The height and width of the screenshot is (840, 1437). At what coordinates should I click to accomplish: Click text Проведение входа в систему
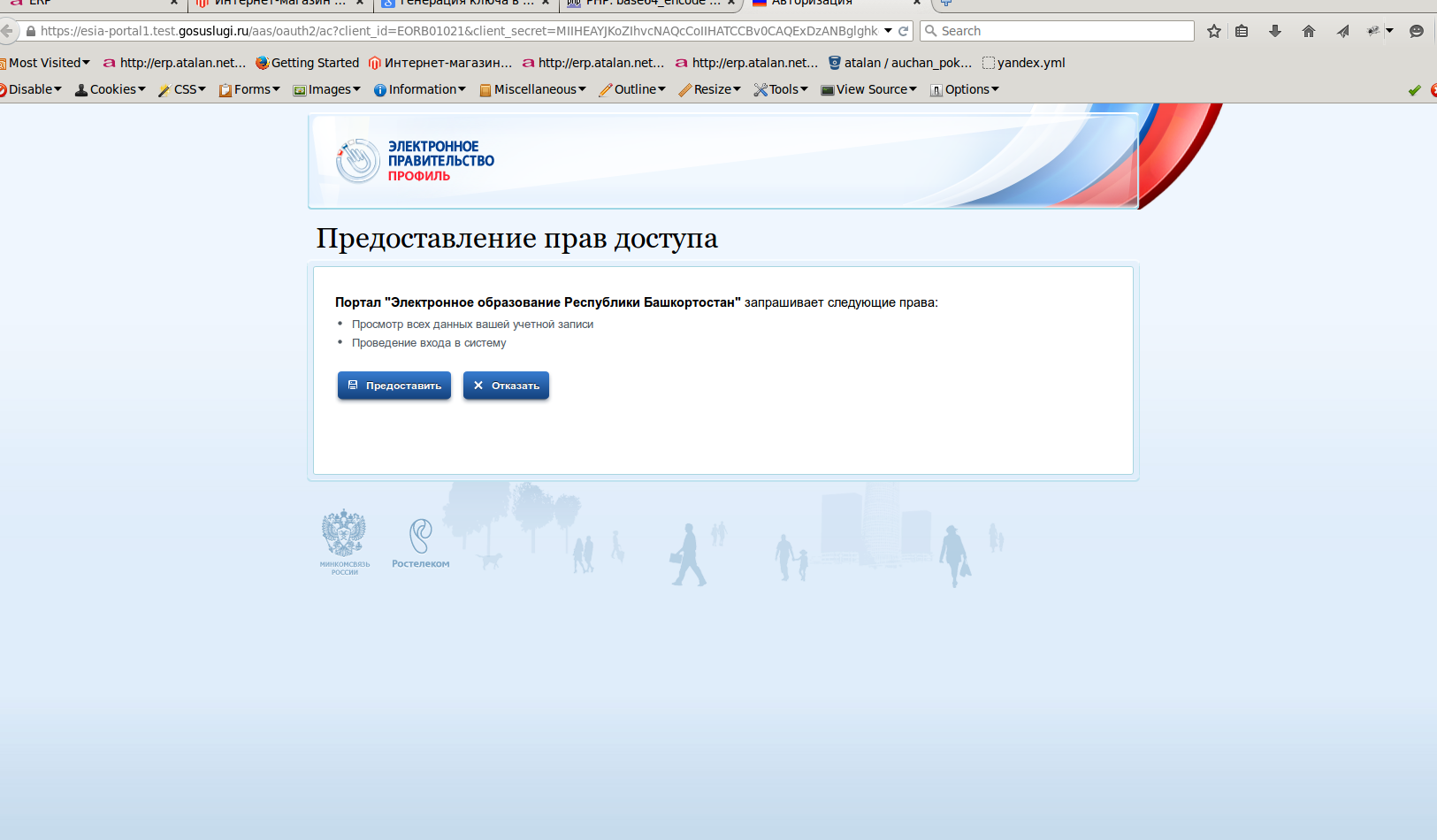[x=429, y=343]
